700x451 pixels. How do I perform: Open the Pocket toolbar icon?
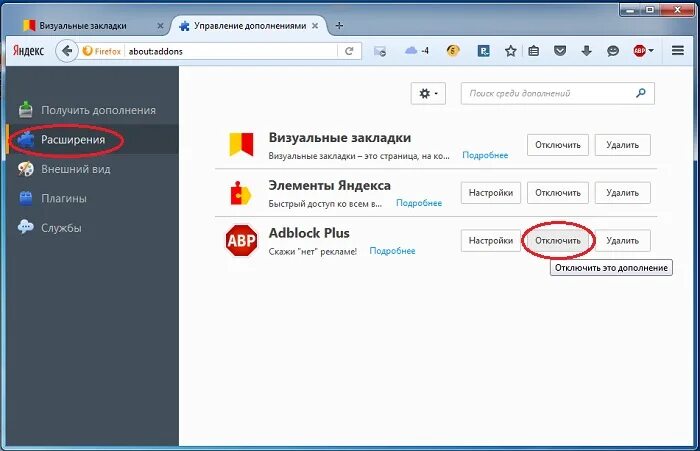pos(560,51)
